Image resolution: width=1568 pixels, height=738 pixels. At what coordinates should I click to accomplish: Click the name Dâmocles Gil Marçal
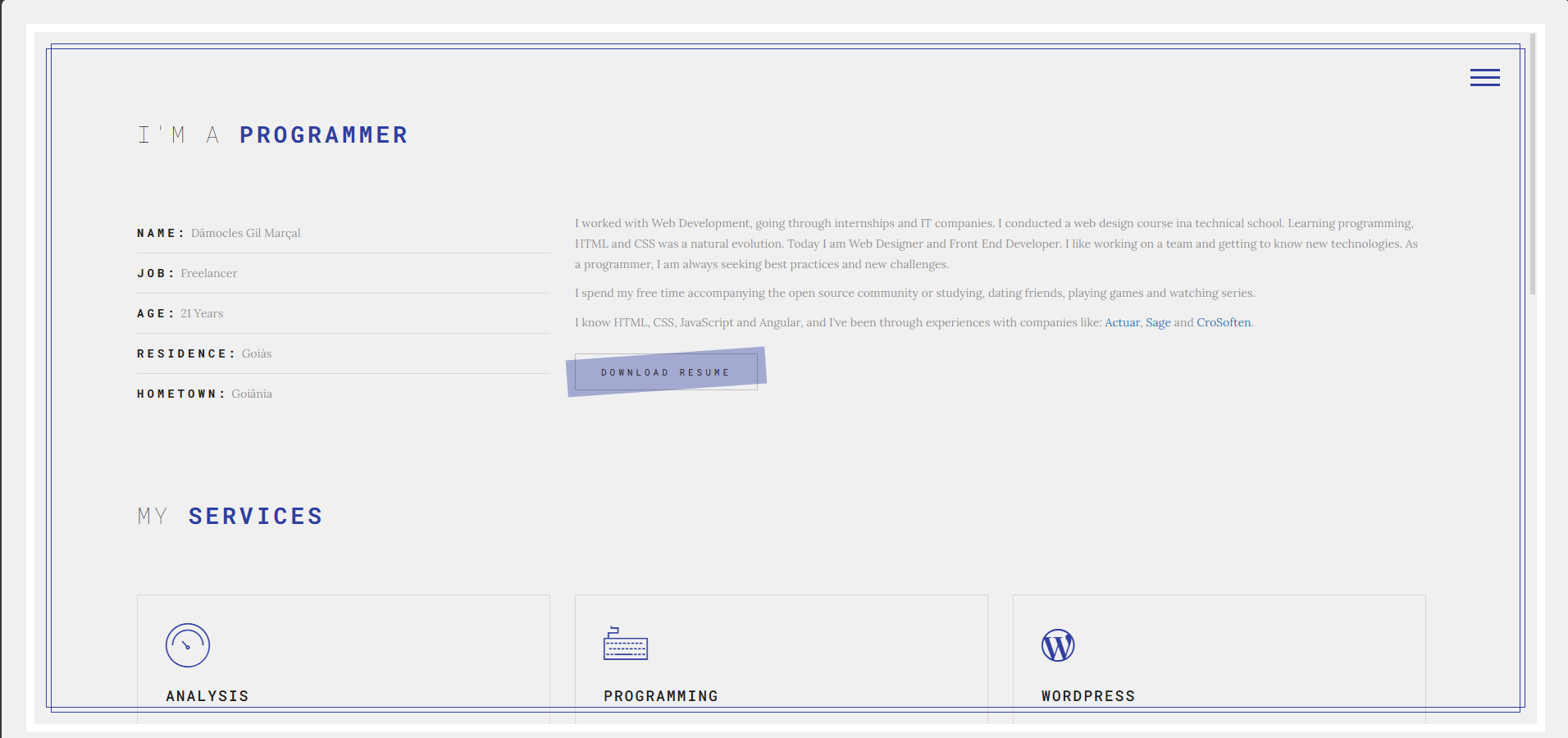246,233
